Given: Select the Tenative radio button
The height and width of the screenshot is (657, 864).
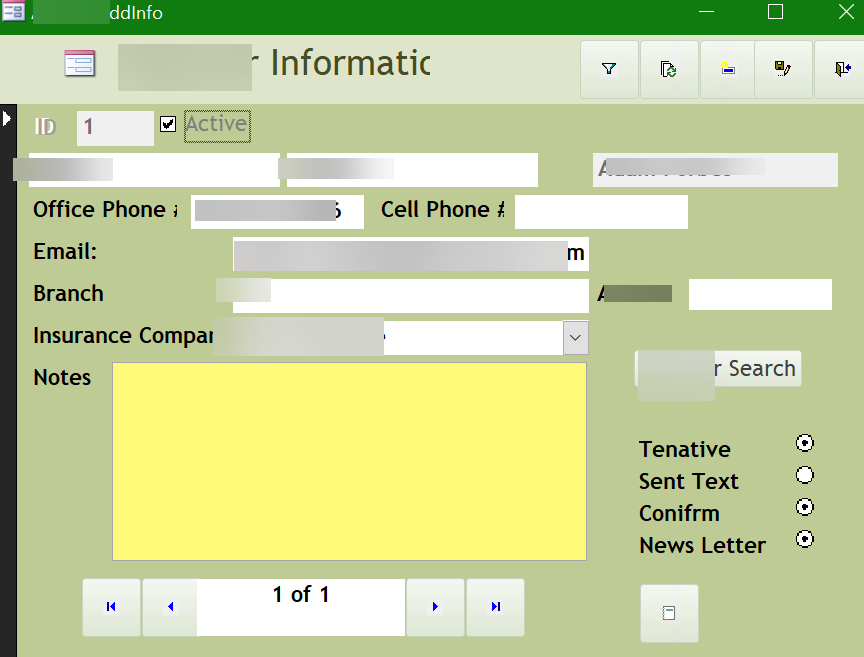Looking at the screenshot, I should point(805,443).
